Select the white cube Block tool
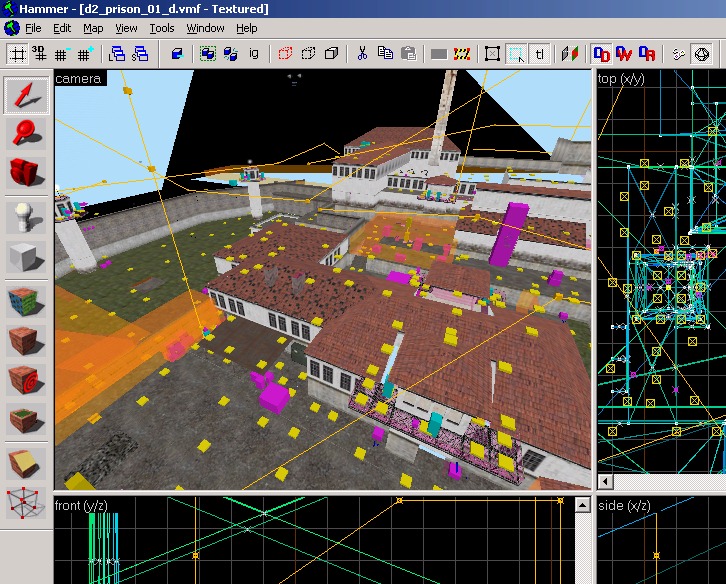The height and width of the screenshot is (584, 726). coord(26,256)
